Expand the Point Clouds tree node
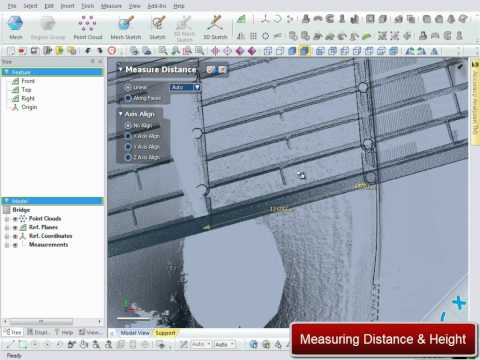480x360 pixels. 7,219
